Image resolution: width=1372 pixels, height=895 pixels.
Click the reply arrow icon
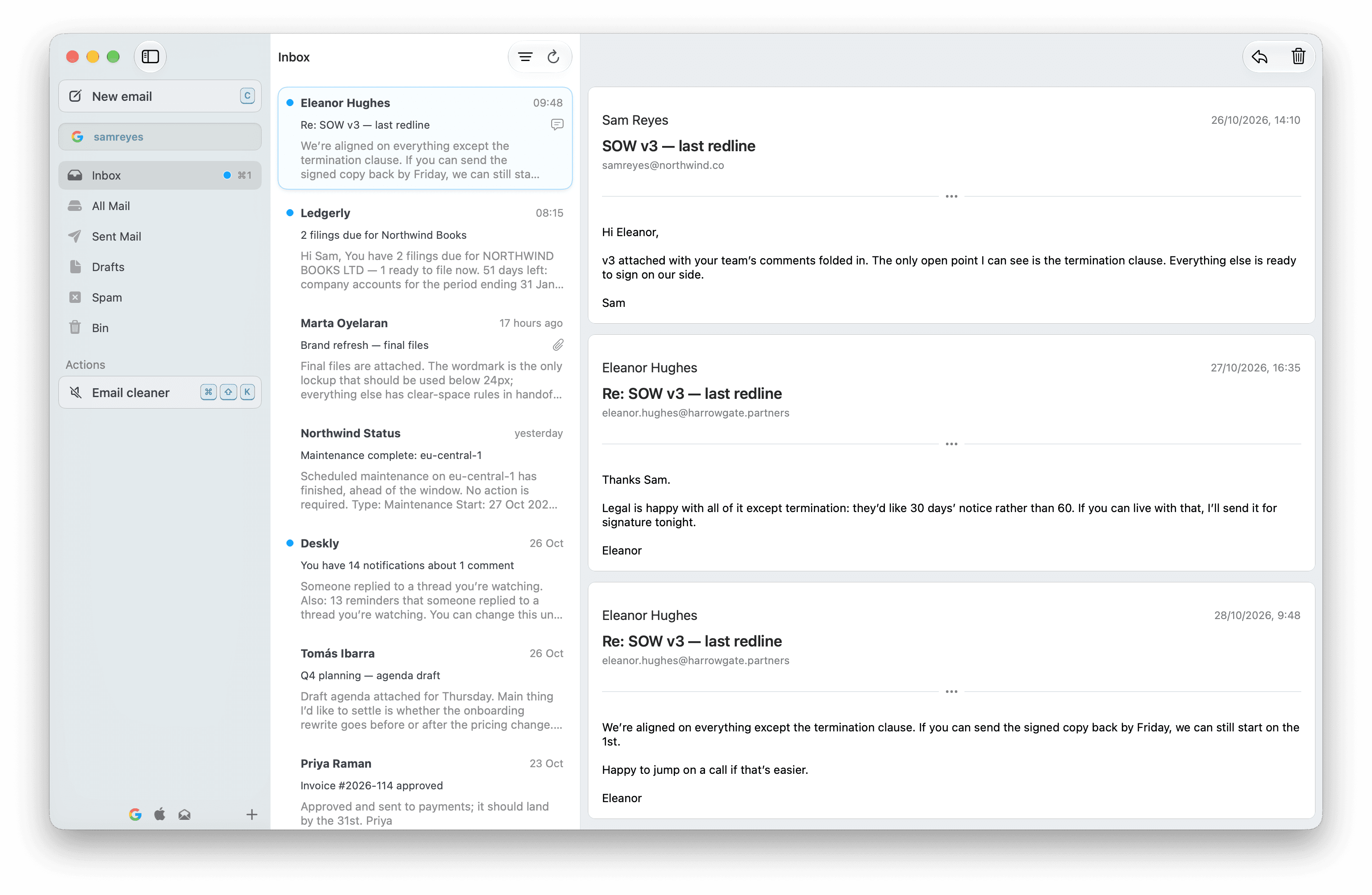(1260, 57)
